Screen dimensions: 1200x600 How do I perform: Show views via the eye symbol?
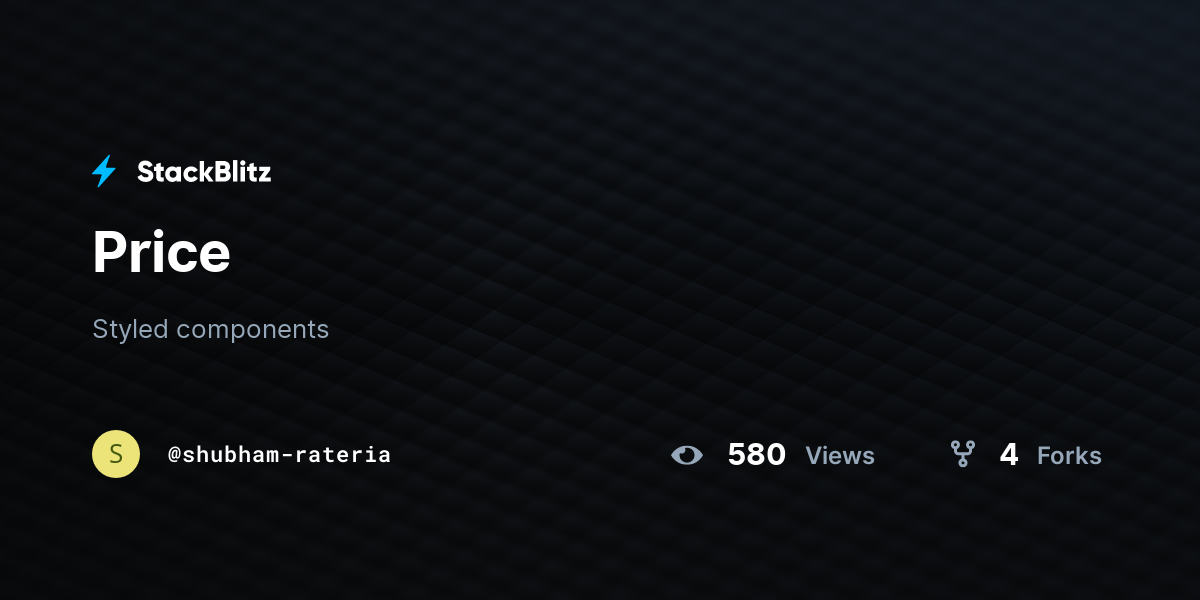pyautogui.click(x=687, y=455)
